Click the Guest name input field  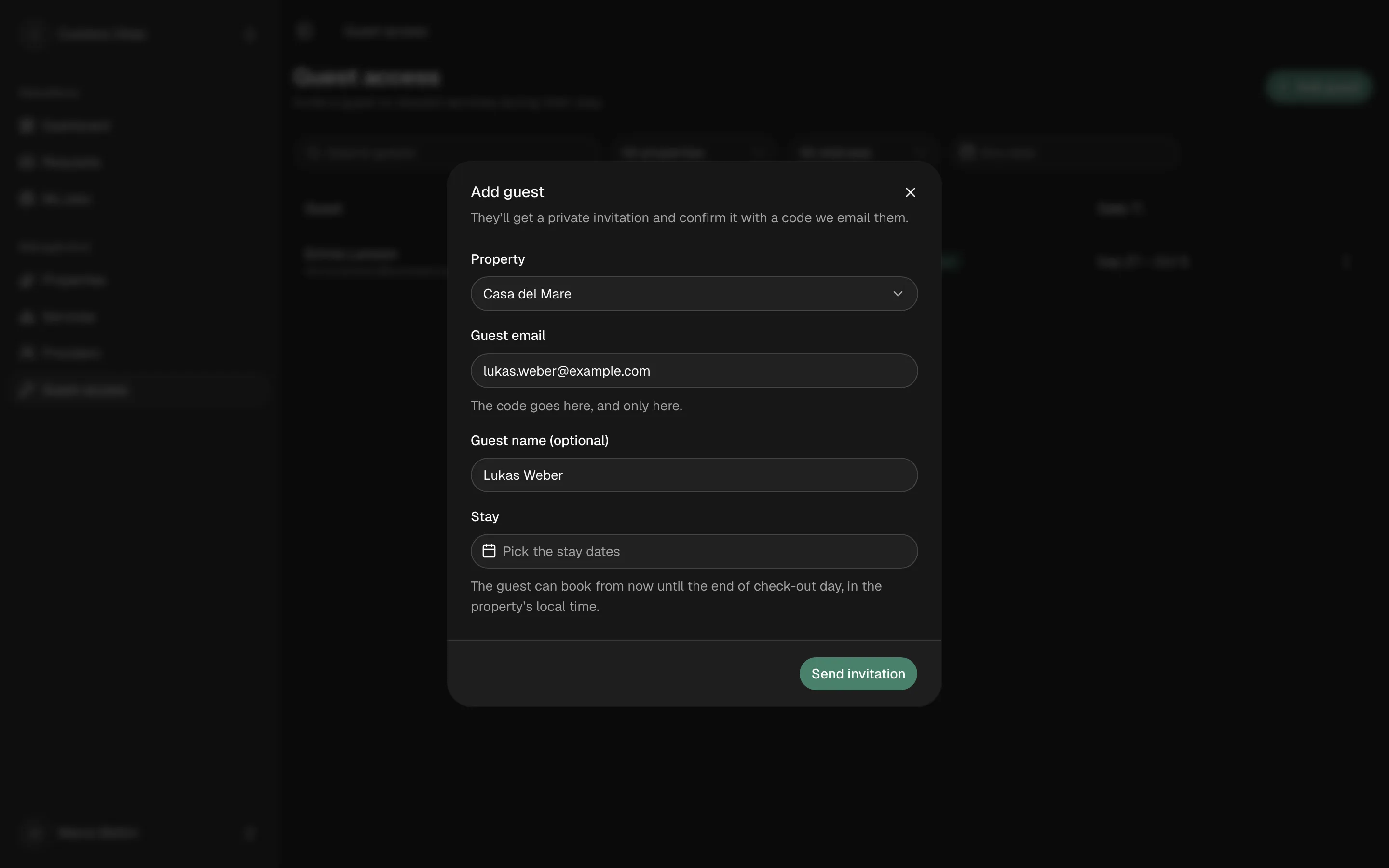(x=694, y=475)
